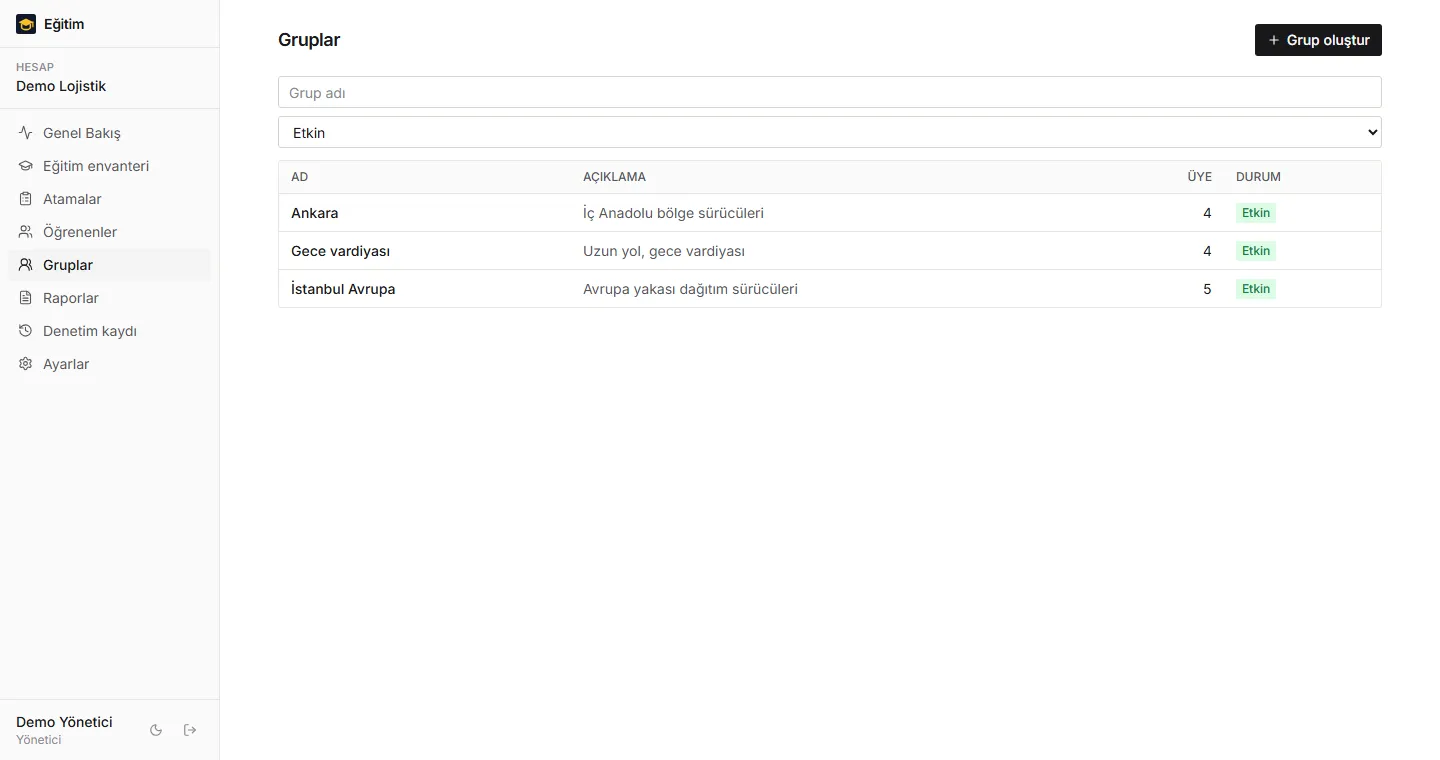Click the Eğitim graduation cap logo icon
Screen dimensions: 1440x760
pyautogui.click(x=26, y=24)
